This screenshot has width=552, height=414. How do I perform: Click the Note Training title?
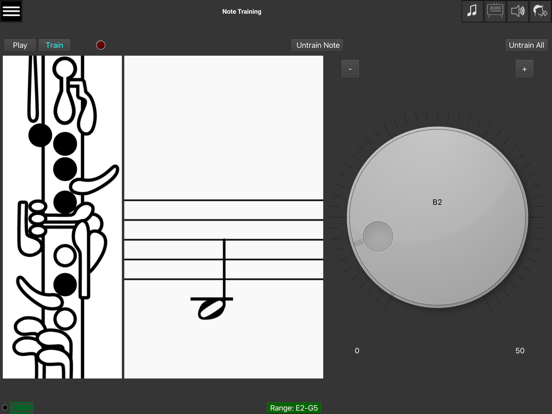[242, 12]
